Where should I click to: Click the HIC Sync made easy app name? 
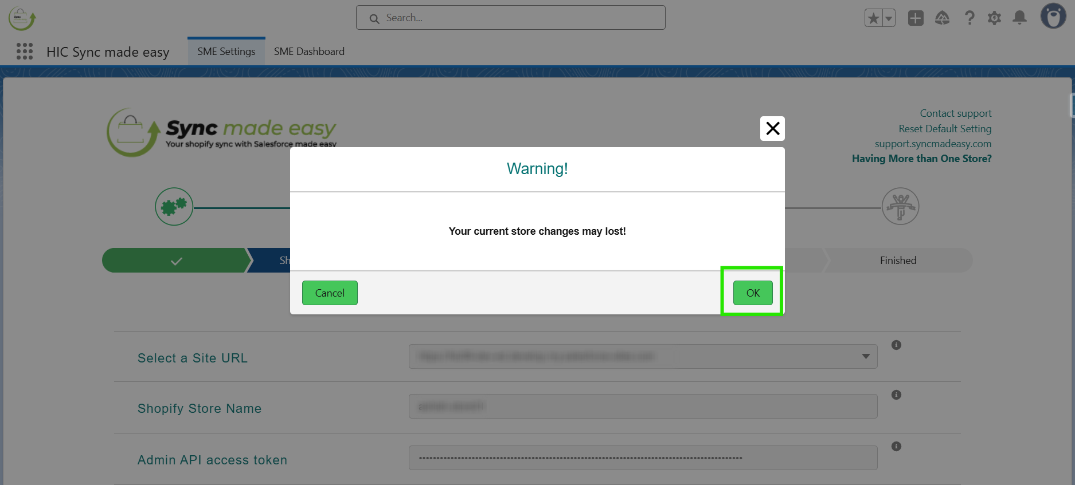point(108,52)
